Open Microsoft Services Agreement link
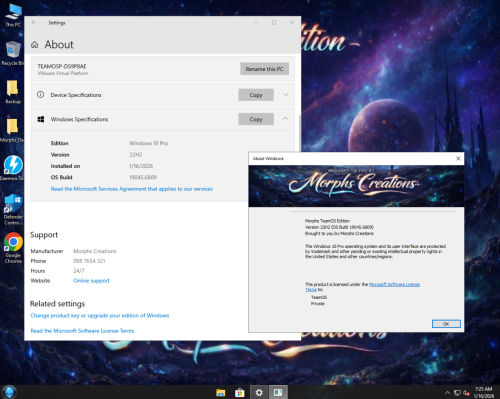The width and height of the screenshot is (500, 399). [x=132, y=189]
